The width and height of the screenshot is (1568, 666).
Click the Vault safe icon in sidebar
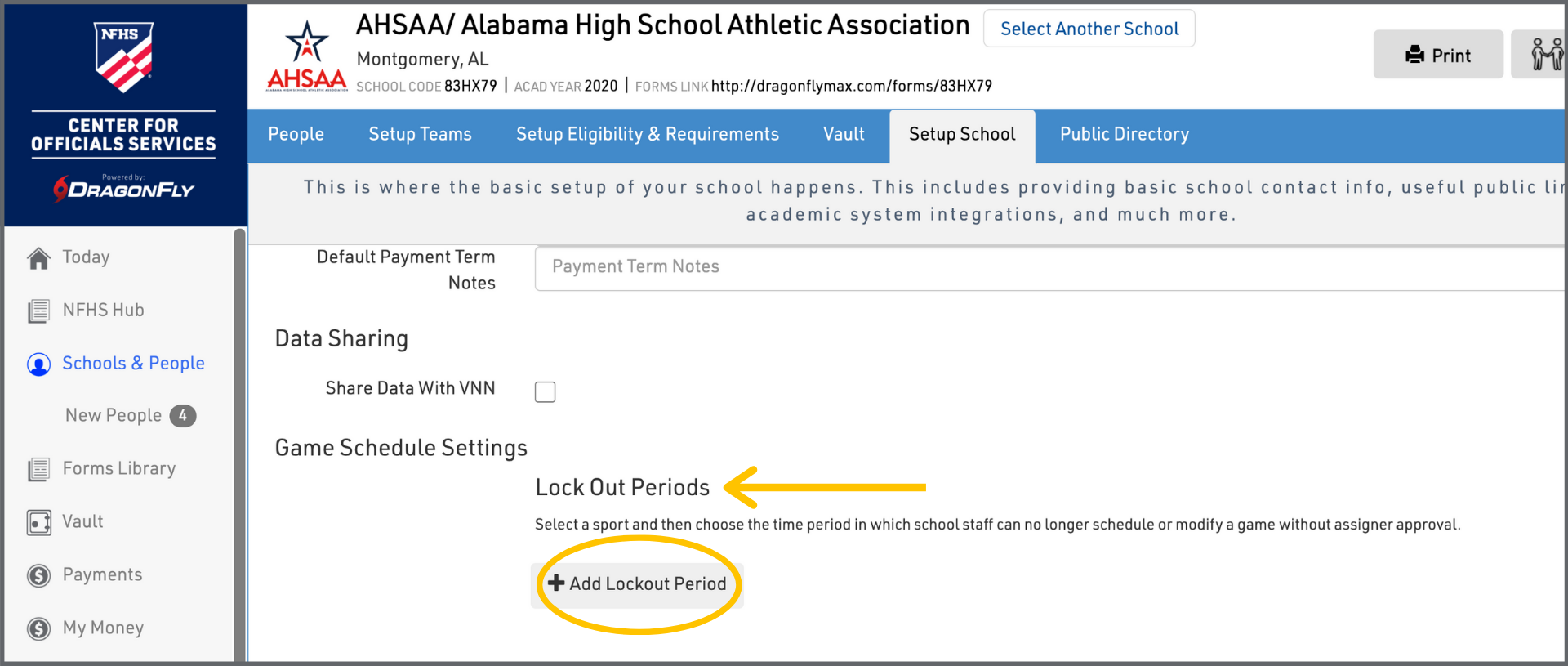[x=38, y=523]
